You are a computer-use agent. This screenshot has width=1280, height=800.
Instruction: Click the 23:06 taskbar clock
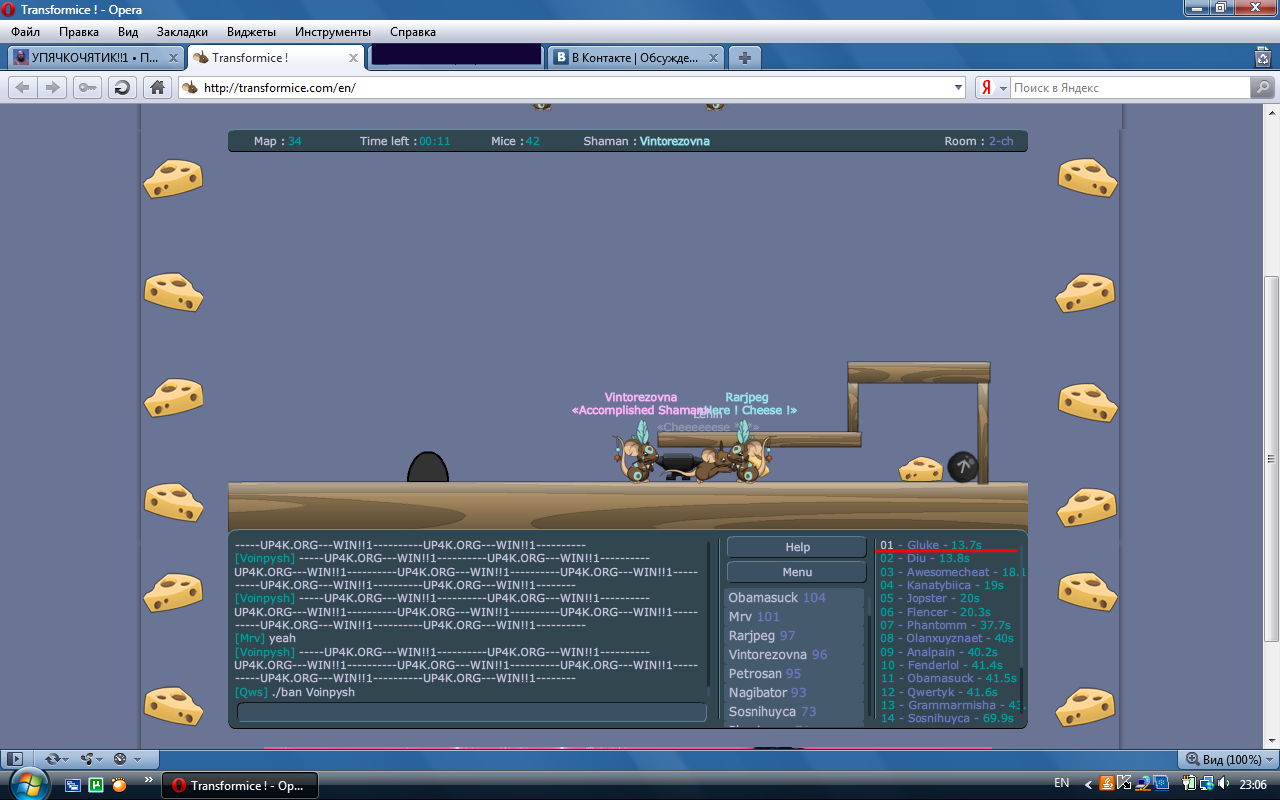coord(1253,784)
